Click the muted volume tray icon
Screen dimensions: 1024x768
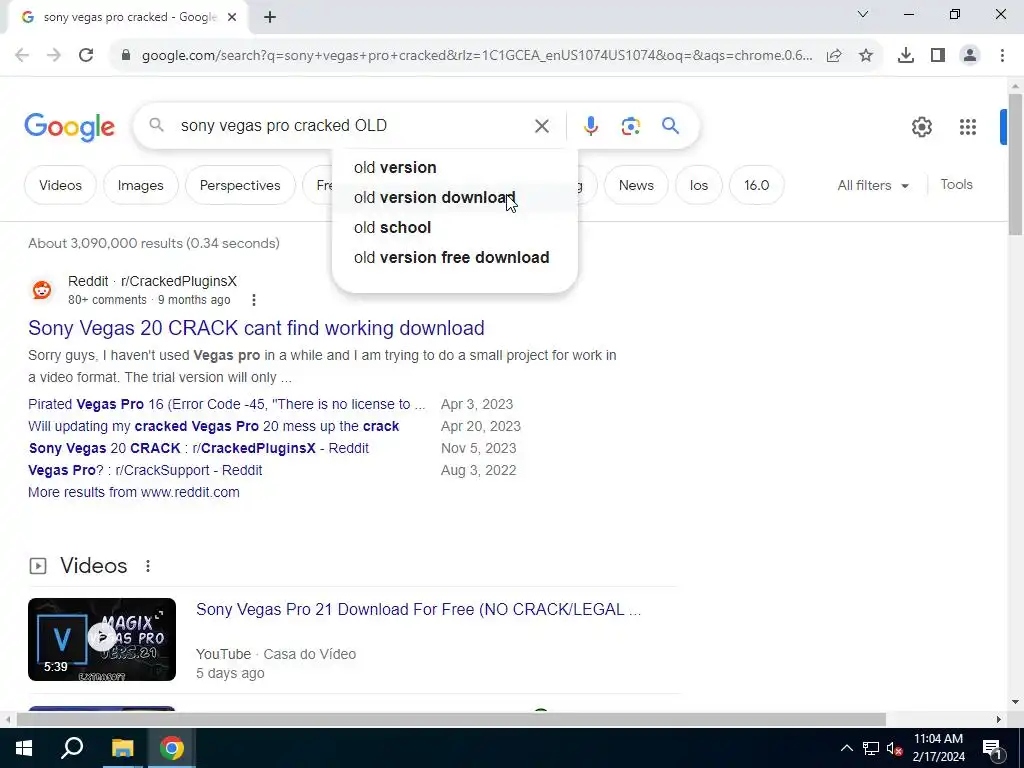pyautogui.click(x=895, y=748)
